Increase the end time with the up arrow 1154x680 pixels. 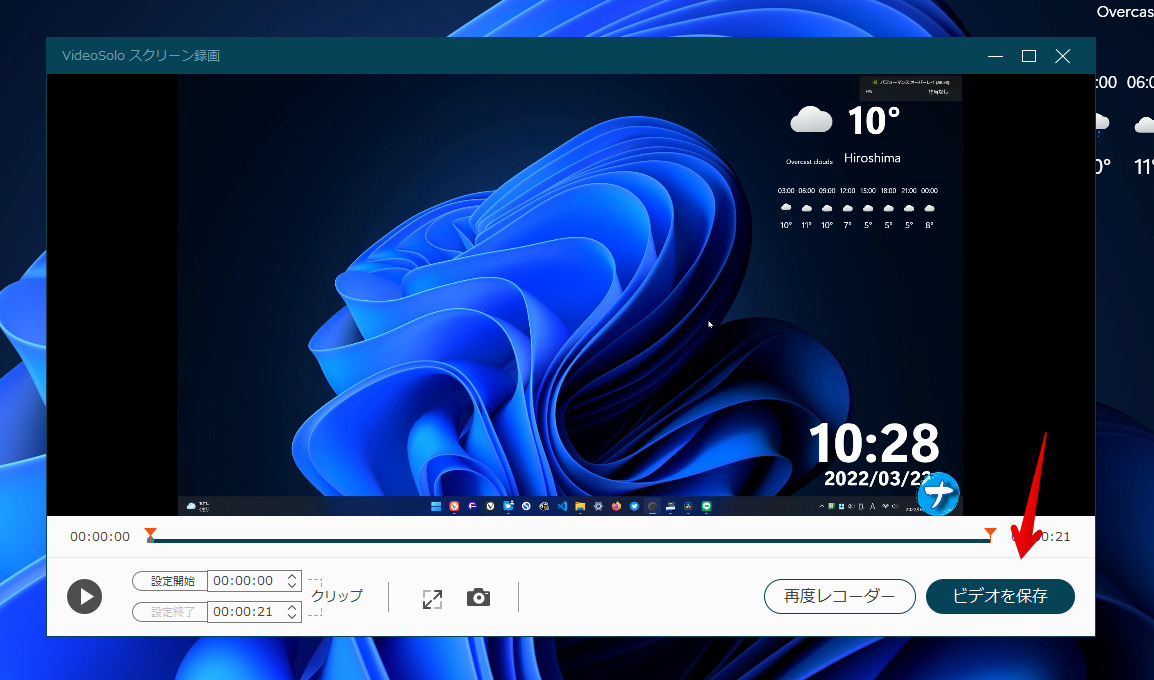(292, 607)
